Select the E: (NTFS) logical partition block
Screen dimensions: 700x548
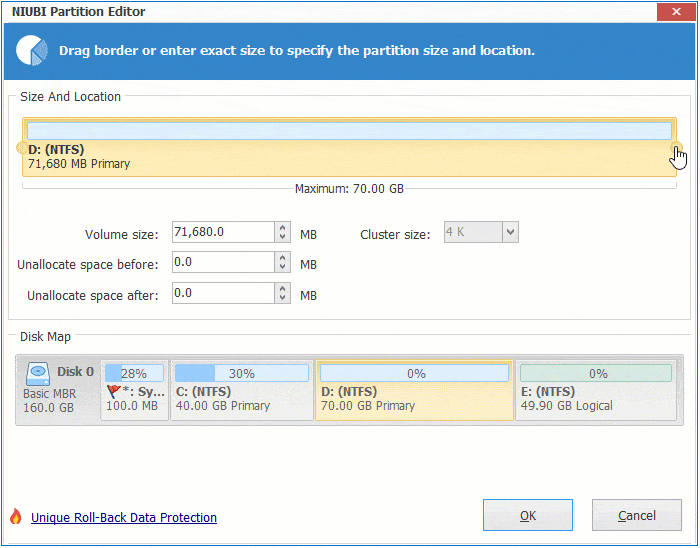(x=597, y=390)
